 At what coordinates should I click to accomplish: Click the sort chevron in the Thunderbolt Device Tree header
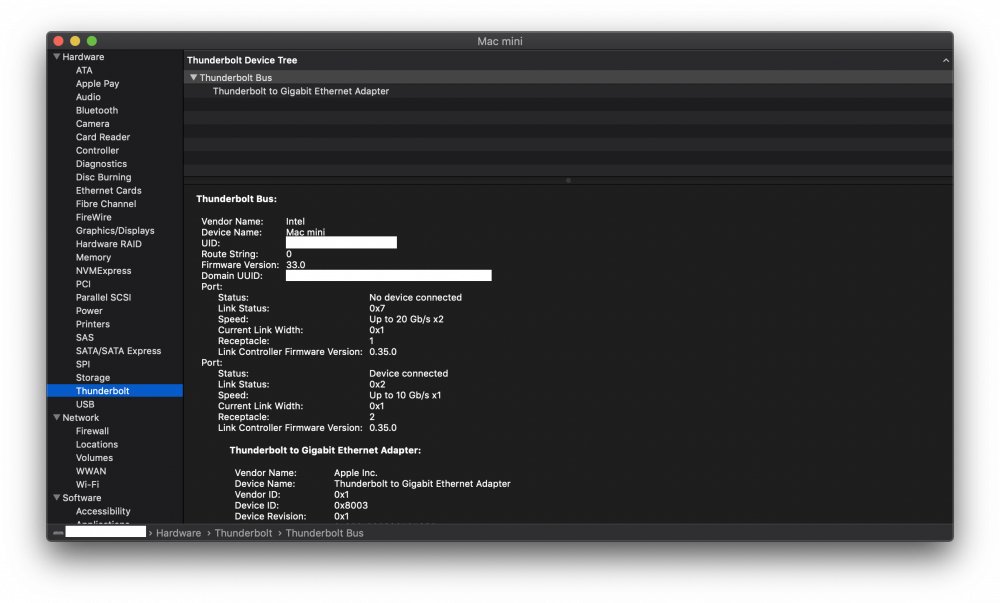pos(946,61)
